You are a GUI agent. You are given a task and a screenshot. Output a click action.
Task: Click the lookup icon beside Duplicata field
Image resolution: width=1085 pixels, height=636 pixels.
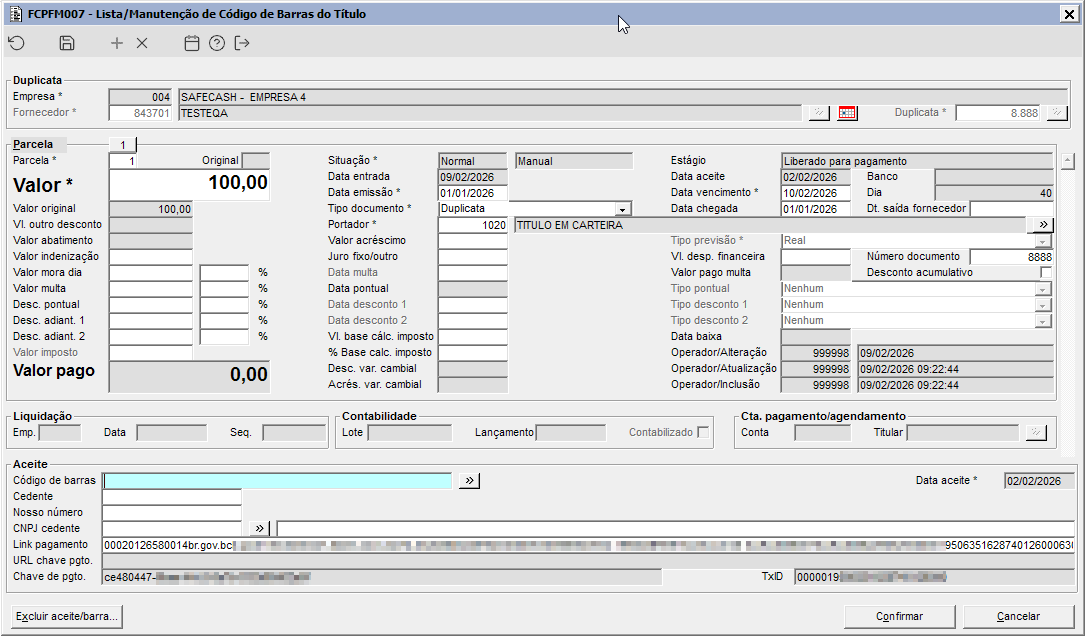(1056, 113)
